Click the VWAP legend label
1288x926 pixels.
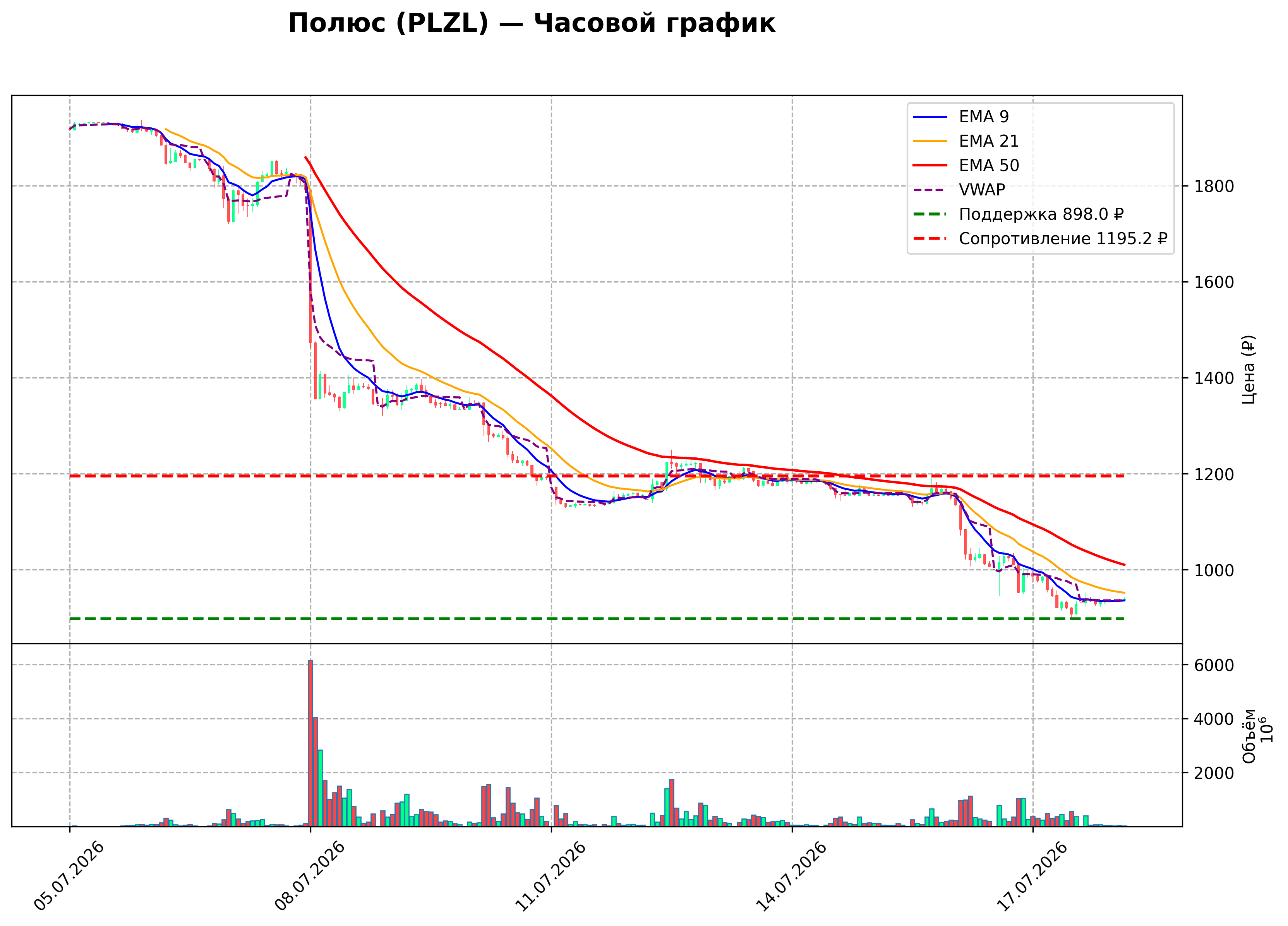tap(982, 190)
